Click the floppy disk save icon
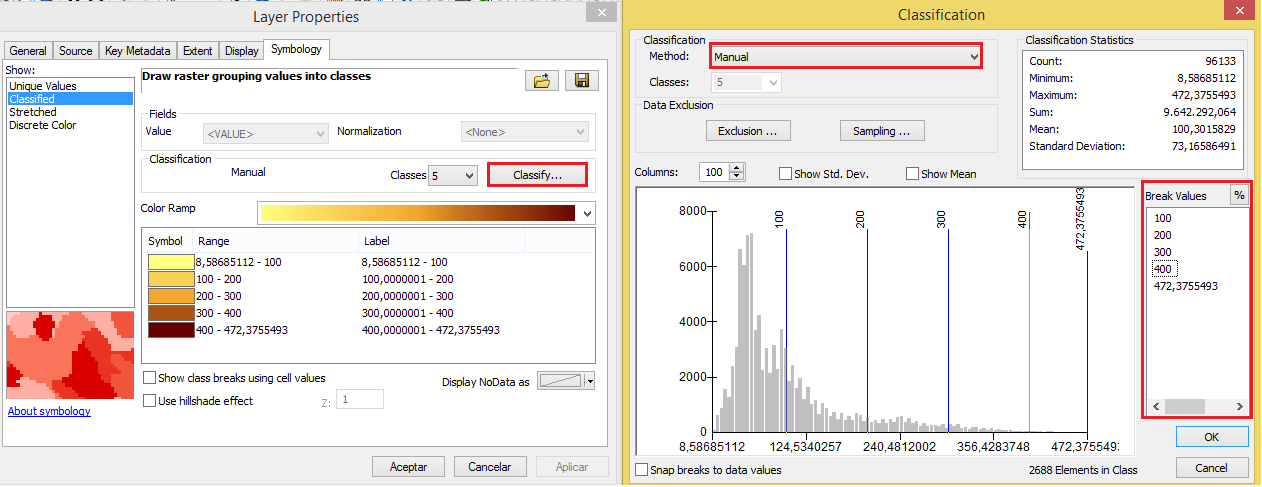The width and height of the screenshot is (1262, 487). coord(581,81)
